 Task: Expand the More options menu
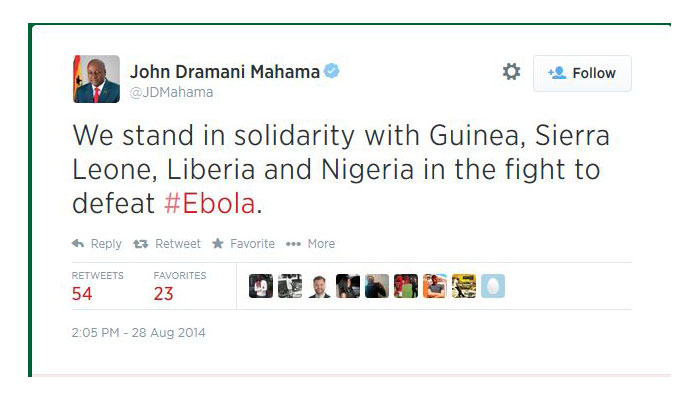311,244
